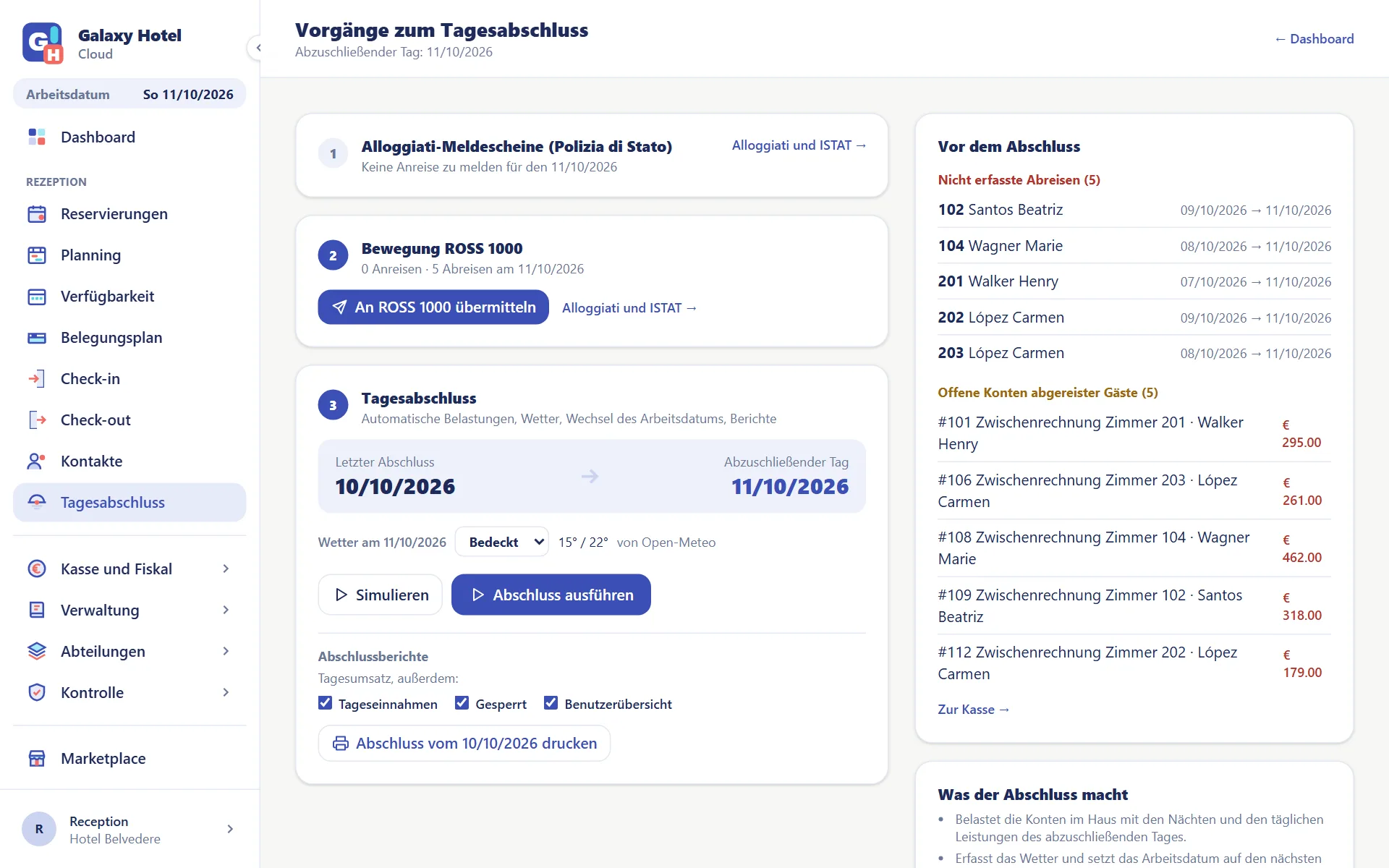The width and height of the screenshot is (1389, 868).
Task: Open Alloggiati und ISTAT link beside ROSS button
Action: pyautogui.click(x=629, y=308)
